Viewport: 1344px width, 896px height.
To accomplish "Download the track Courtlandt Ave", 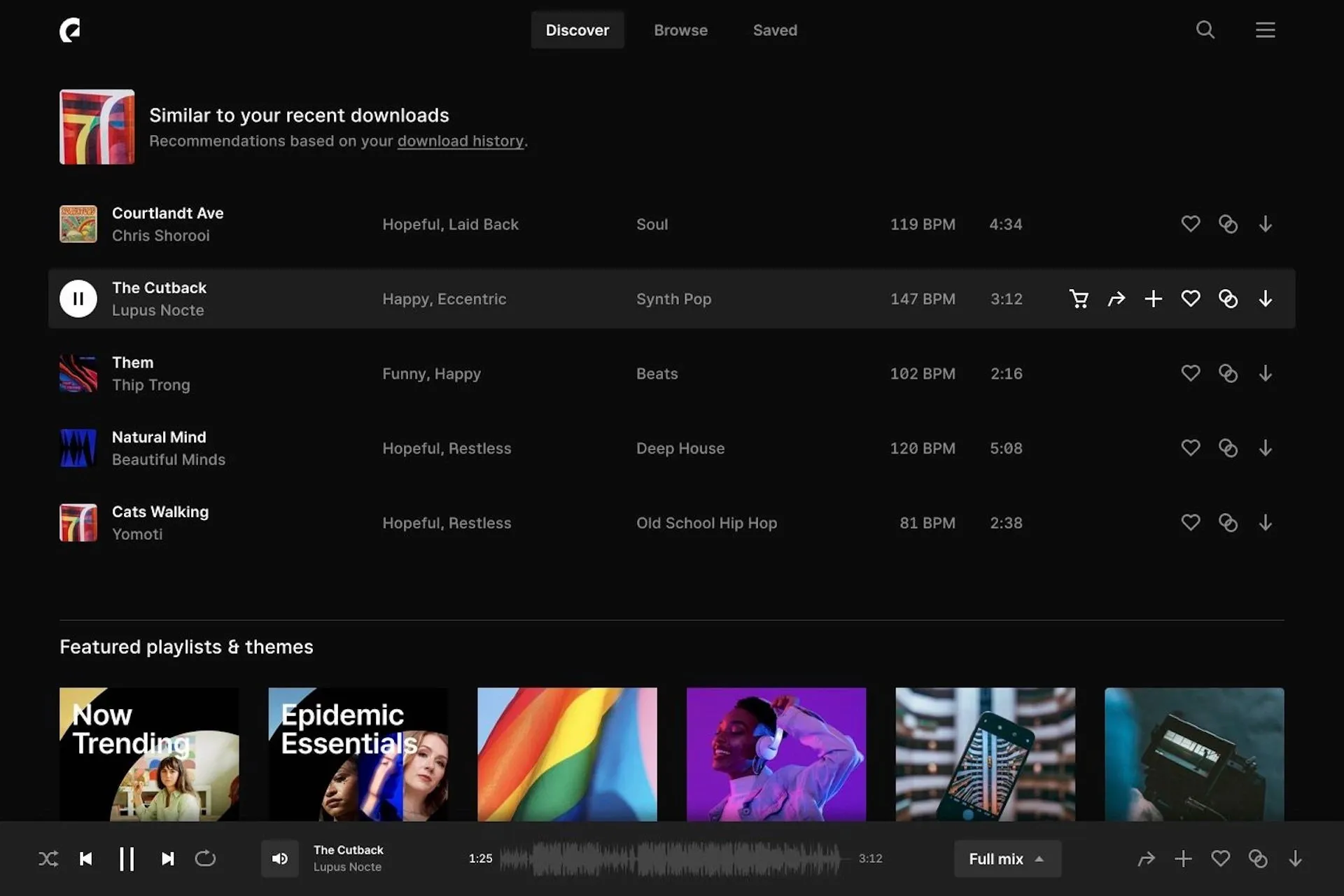I will pos(1266,224).
